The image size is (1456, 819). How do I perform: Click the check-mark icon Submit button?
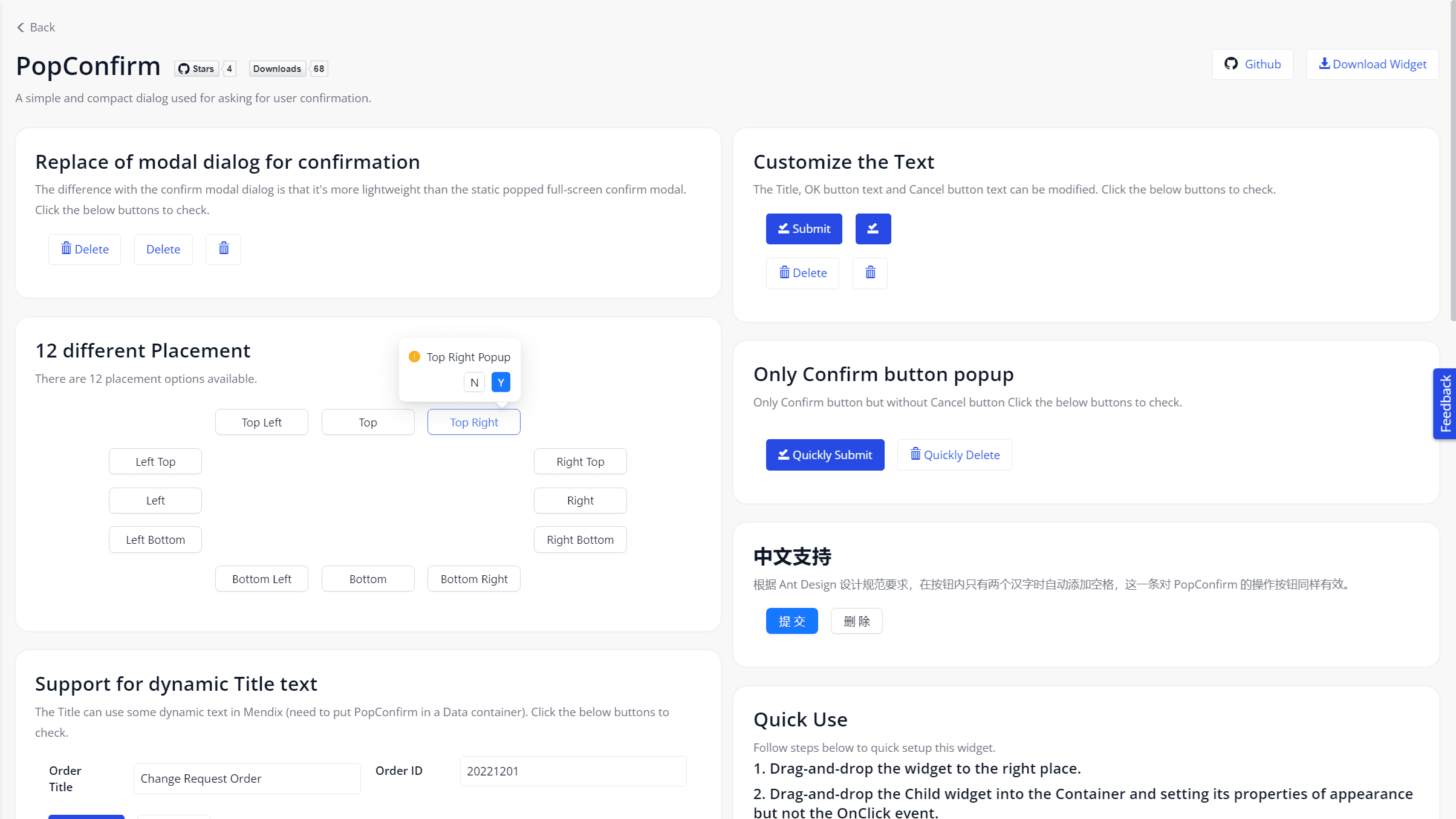coord(804,229)
